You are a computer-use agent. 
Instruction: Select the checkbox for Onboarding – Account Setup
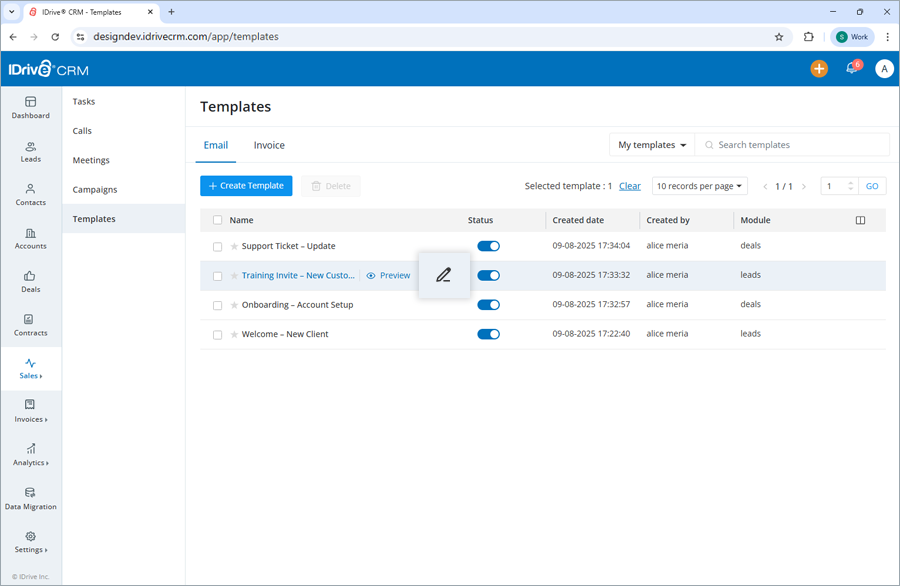tap(217, 304)
